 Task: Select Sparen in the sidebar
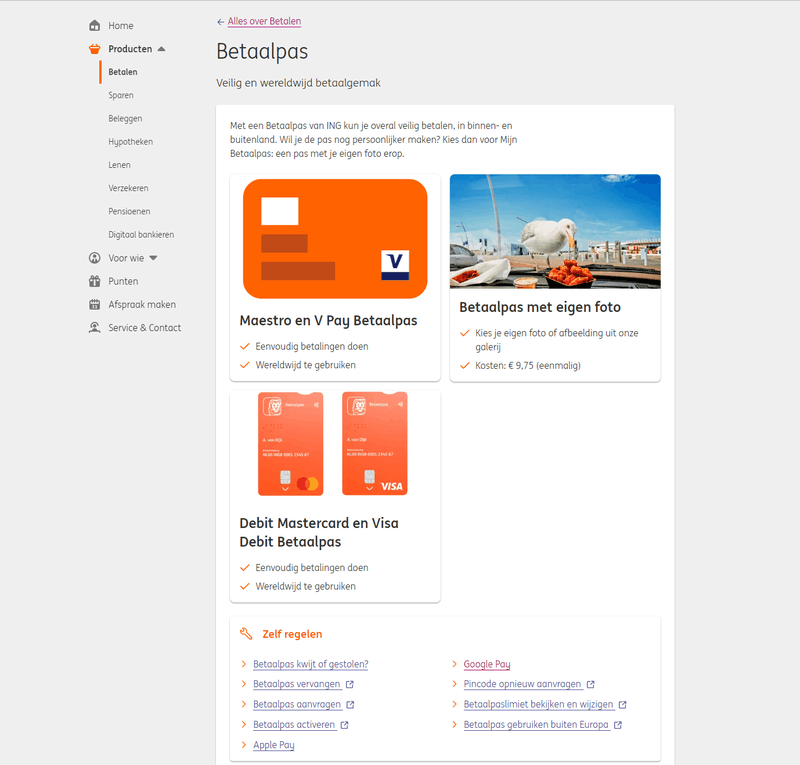(121, 95)
